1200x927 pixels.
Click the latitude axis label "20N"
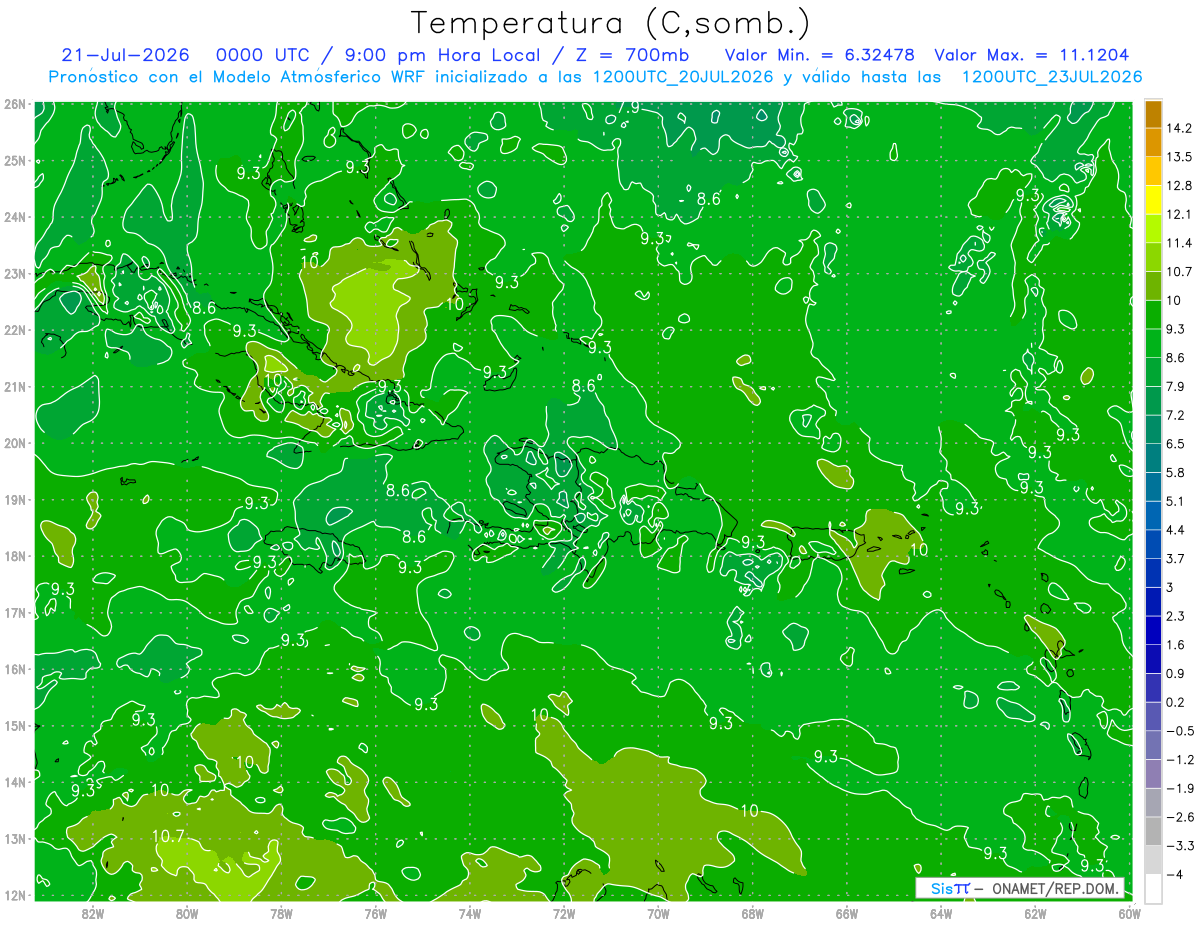[x=14, y=443]
